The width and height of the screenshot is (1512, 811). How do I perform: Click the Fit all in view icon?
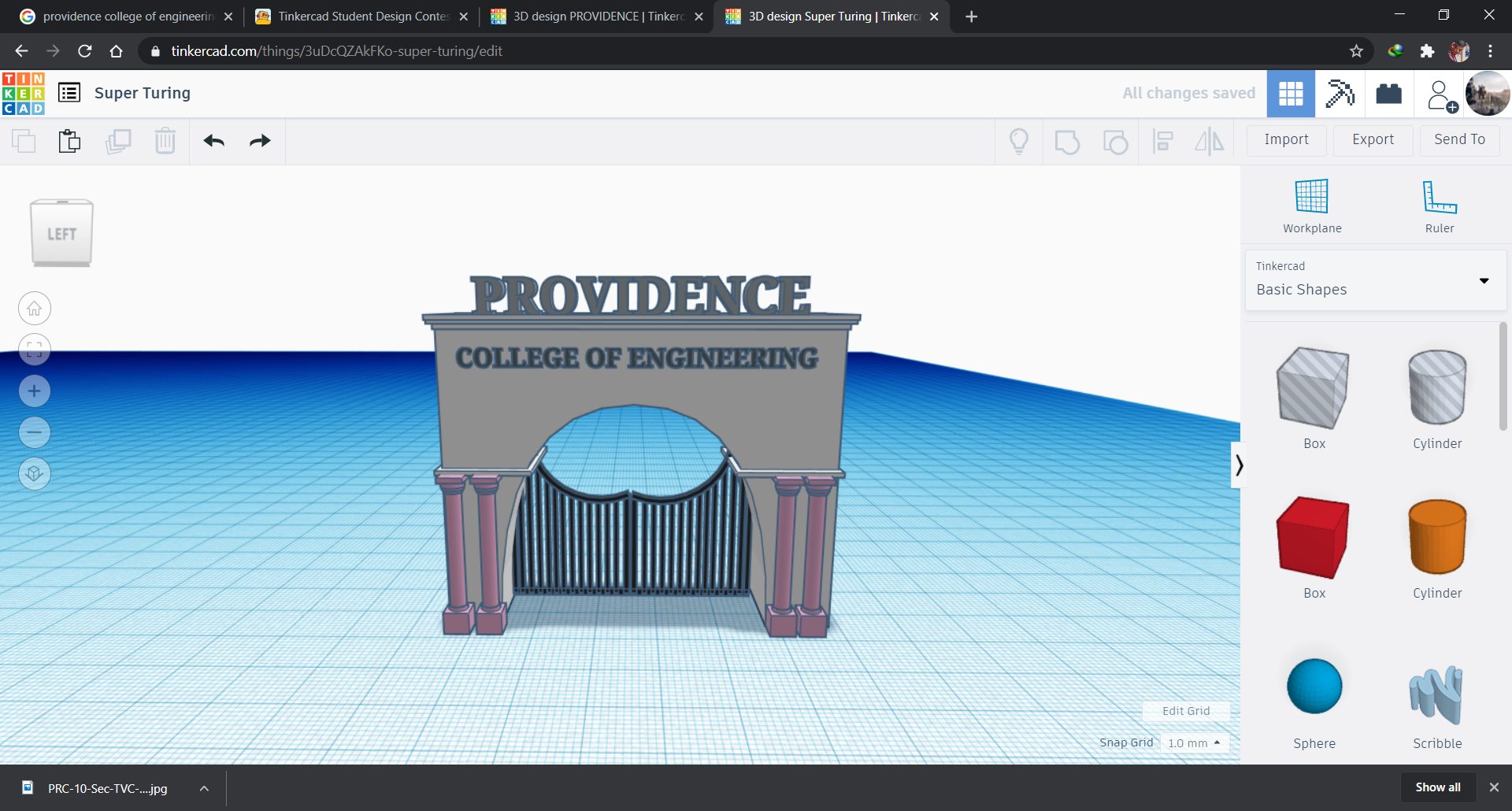[35, 350]
